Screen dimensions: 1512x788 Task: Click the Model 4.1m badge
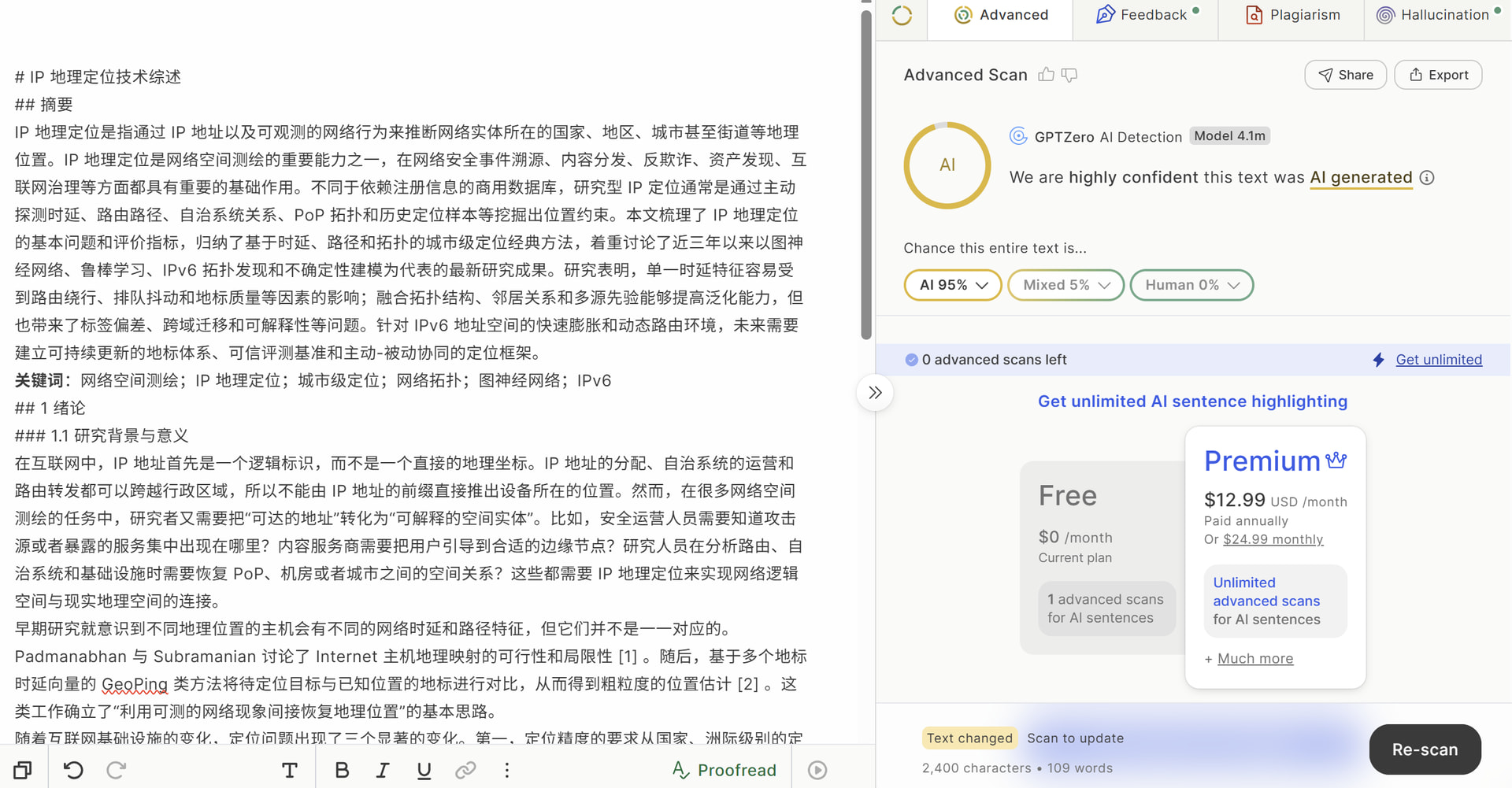[x=1229, y=136]
